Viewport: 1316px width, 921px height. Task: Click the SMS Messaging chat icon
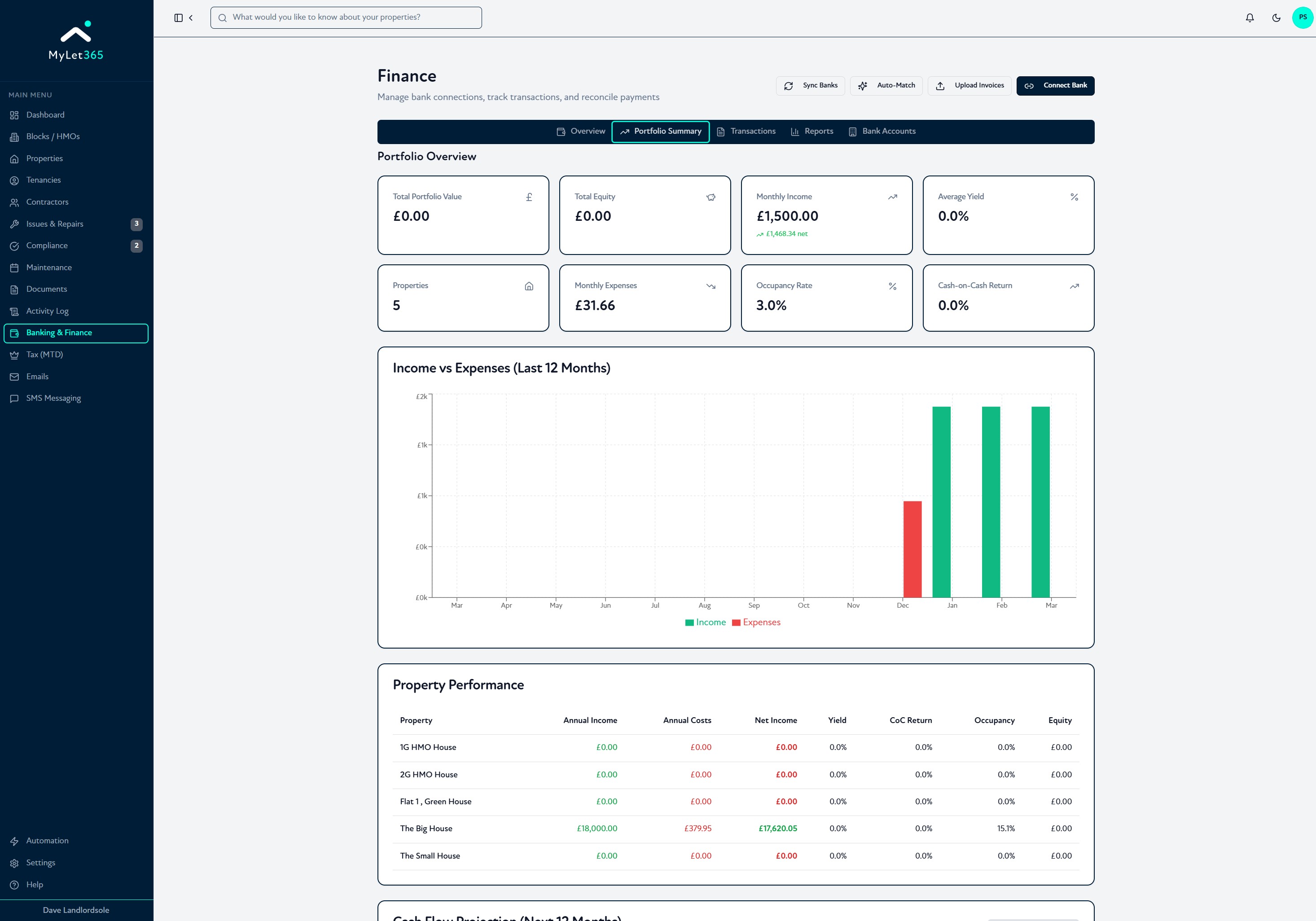point(14,398)
